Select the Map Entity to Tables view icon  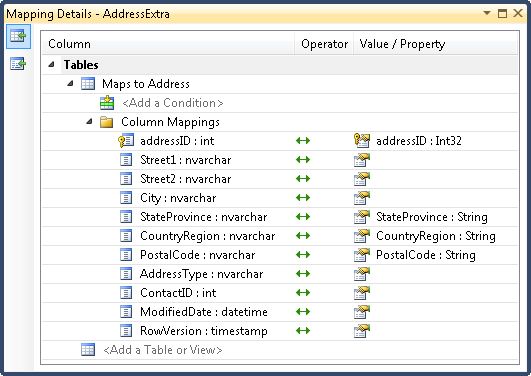click(18, 36)
